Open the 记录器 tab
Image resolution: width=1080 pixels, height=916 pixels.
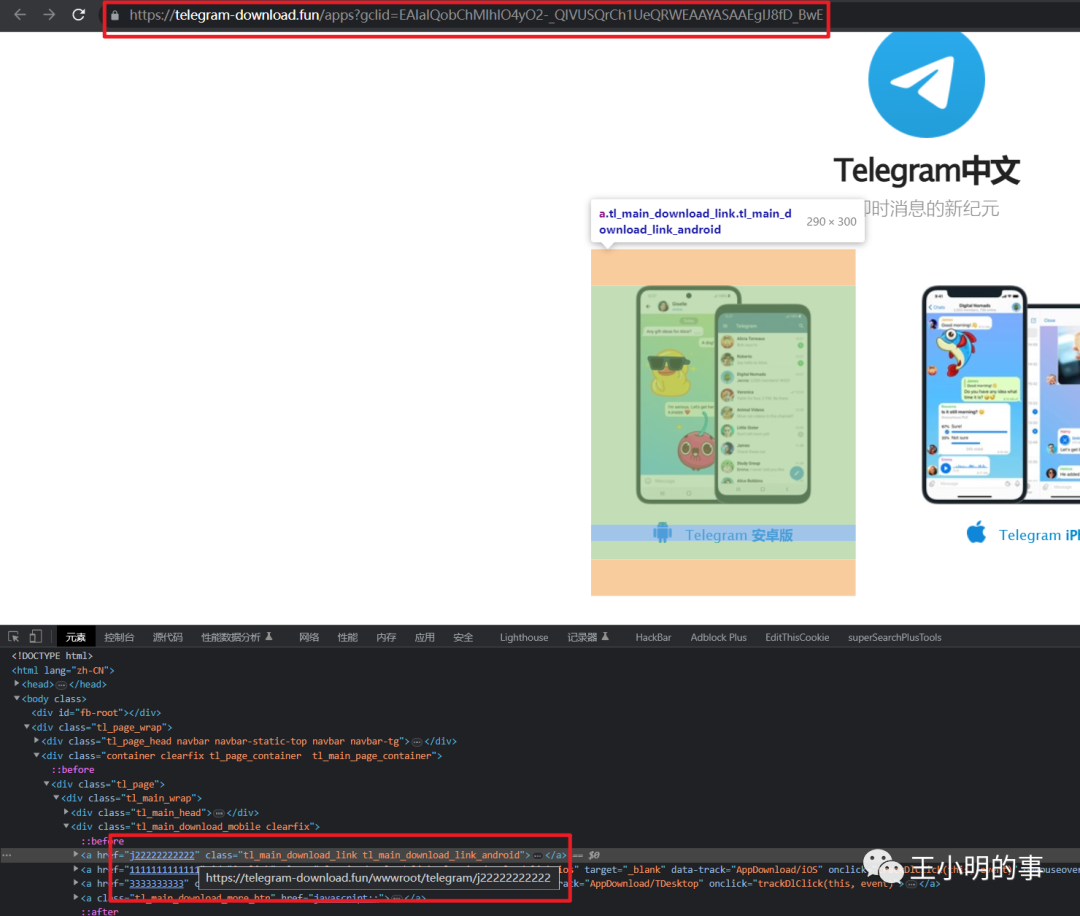pyautogui.click(x=588, y=638)
